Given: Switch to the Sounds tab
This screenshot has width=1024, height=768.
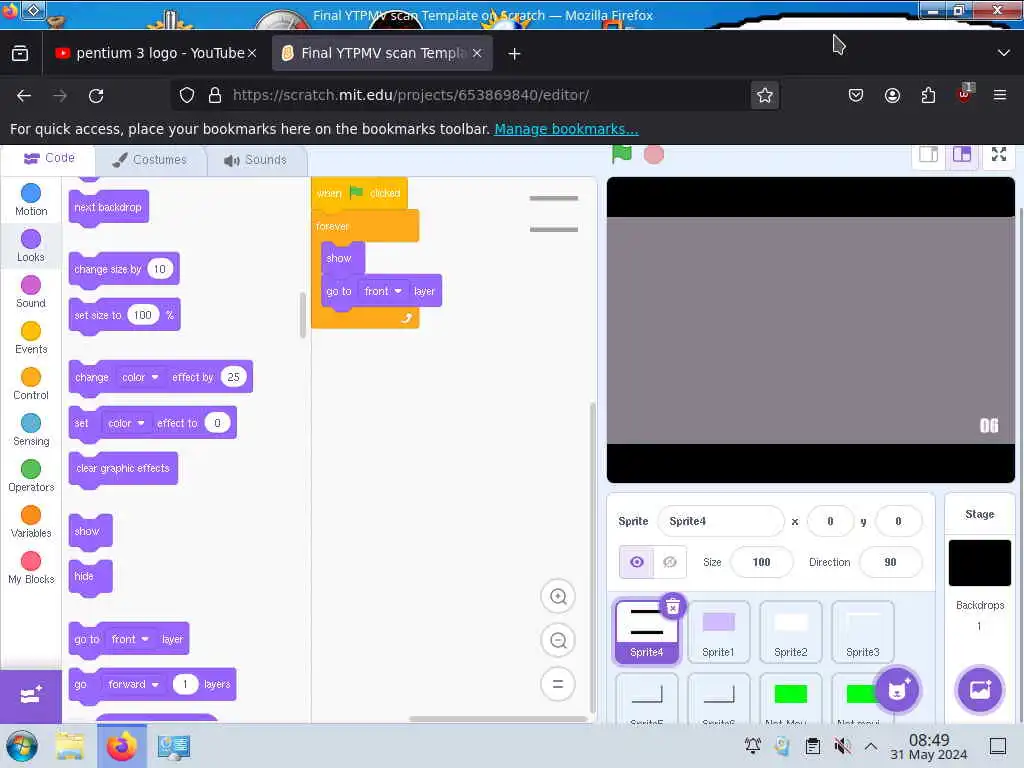Looking at the screenshot, I should tap(256, 160).
